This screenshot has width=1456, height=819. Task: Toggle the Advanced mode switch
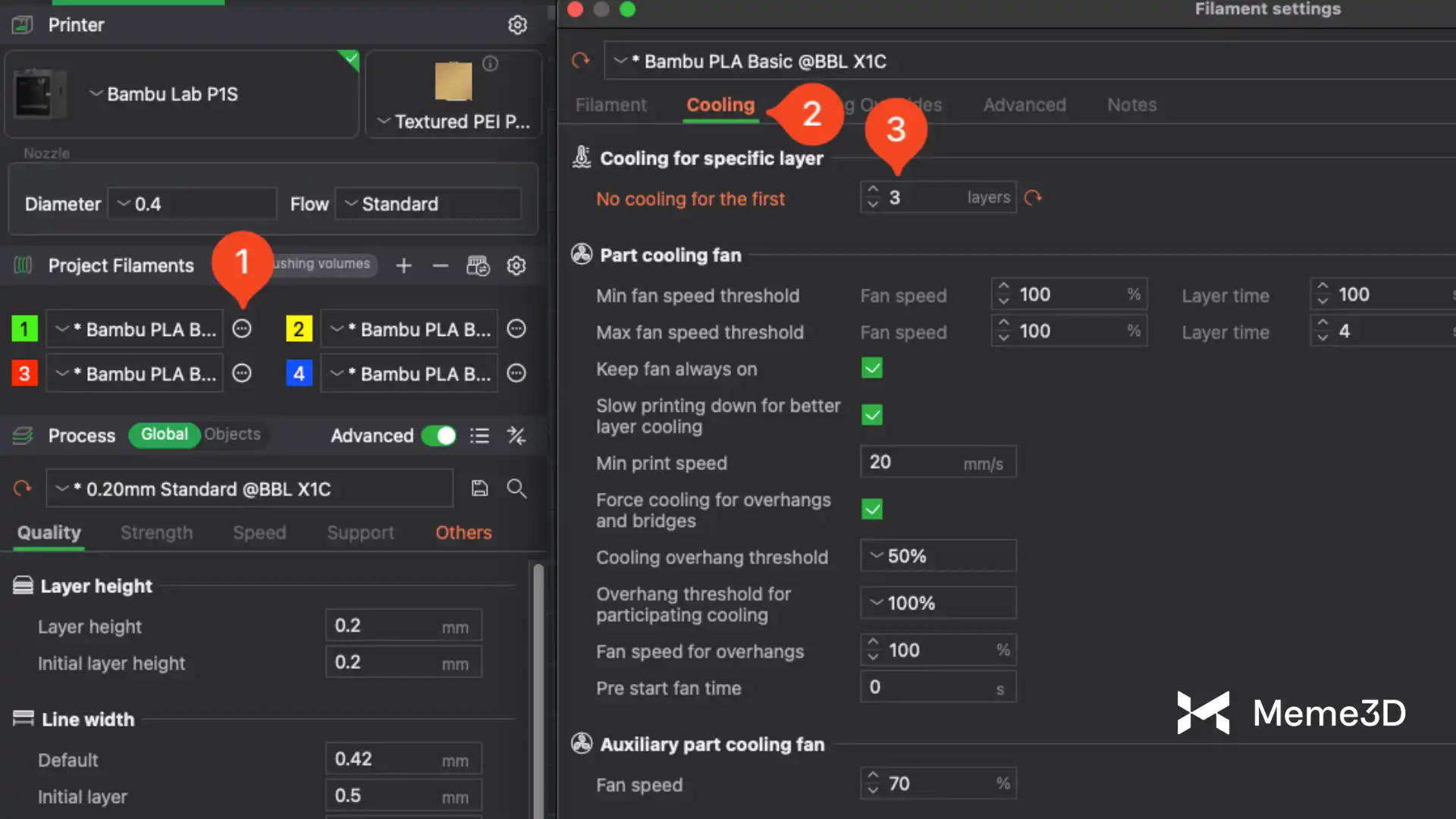(x=438, y=435)
